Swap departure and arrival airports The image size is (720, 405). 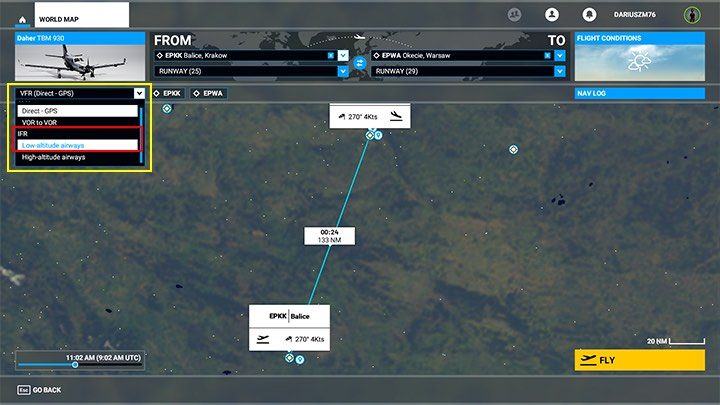pyautogui.click(x=359, y=63)
